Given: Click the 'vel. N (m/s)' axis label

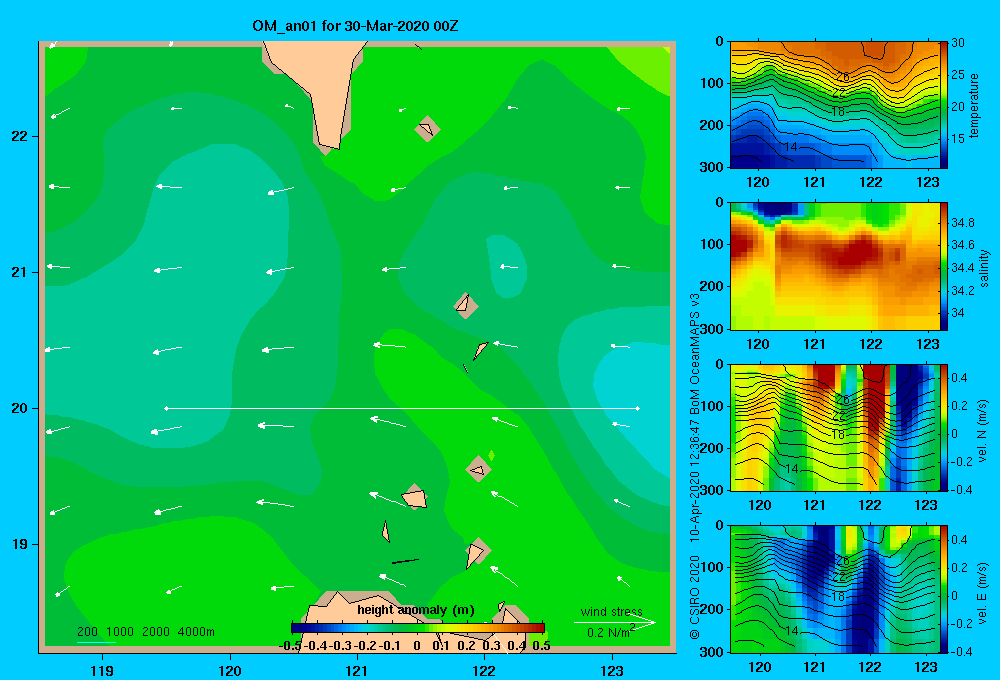Looking at the screenshot, I should [983, 431].
